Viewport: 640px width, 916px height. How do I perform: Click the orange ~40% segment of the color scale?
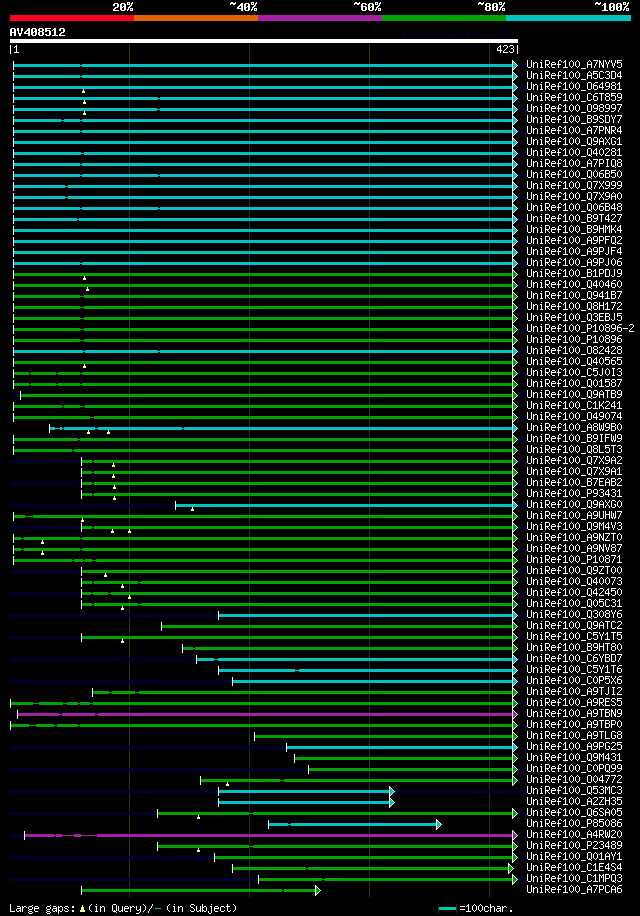click(x=196, y=18)
